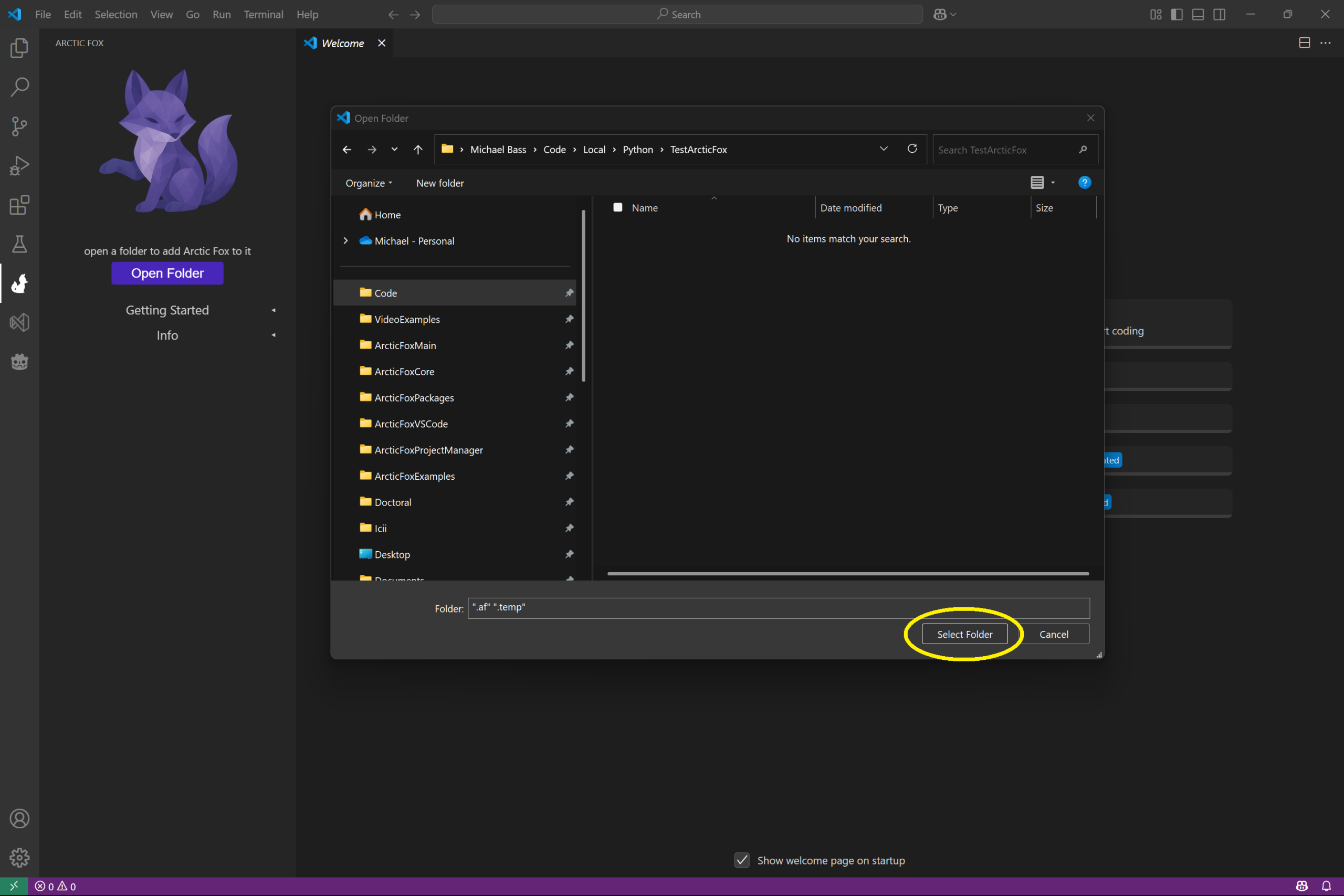
Task: Open the Accounts menu icon
Action: tap(19, 818)
